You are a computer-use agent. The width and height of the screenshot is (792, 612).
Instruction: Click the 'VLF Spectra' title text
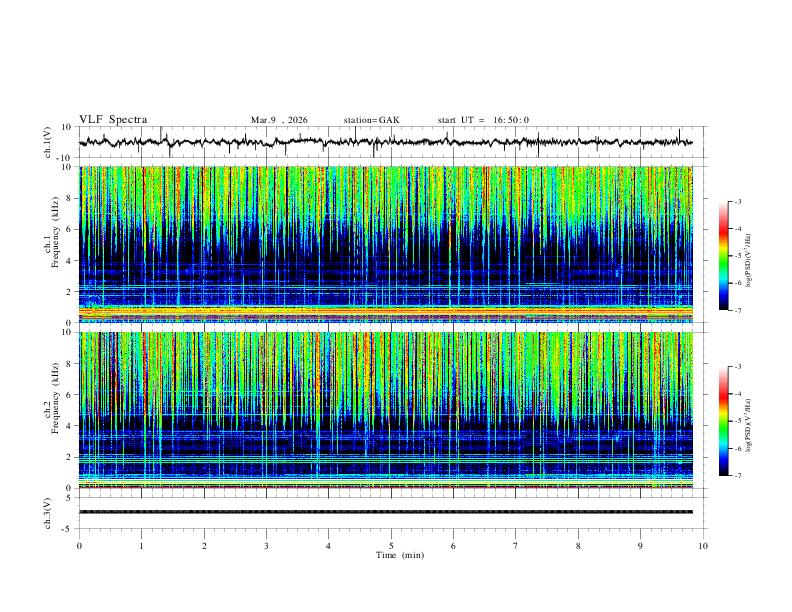click(x=113, y=120)
